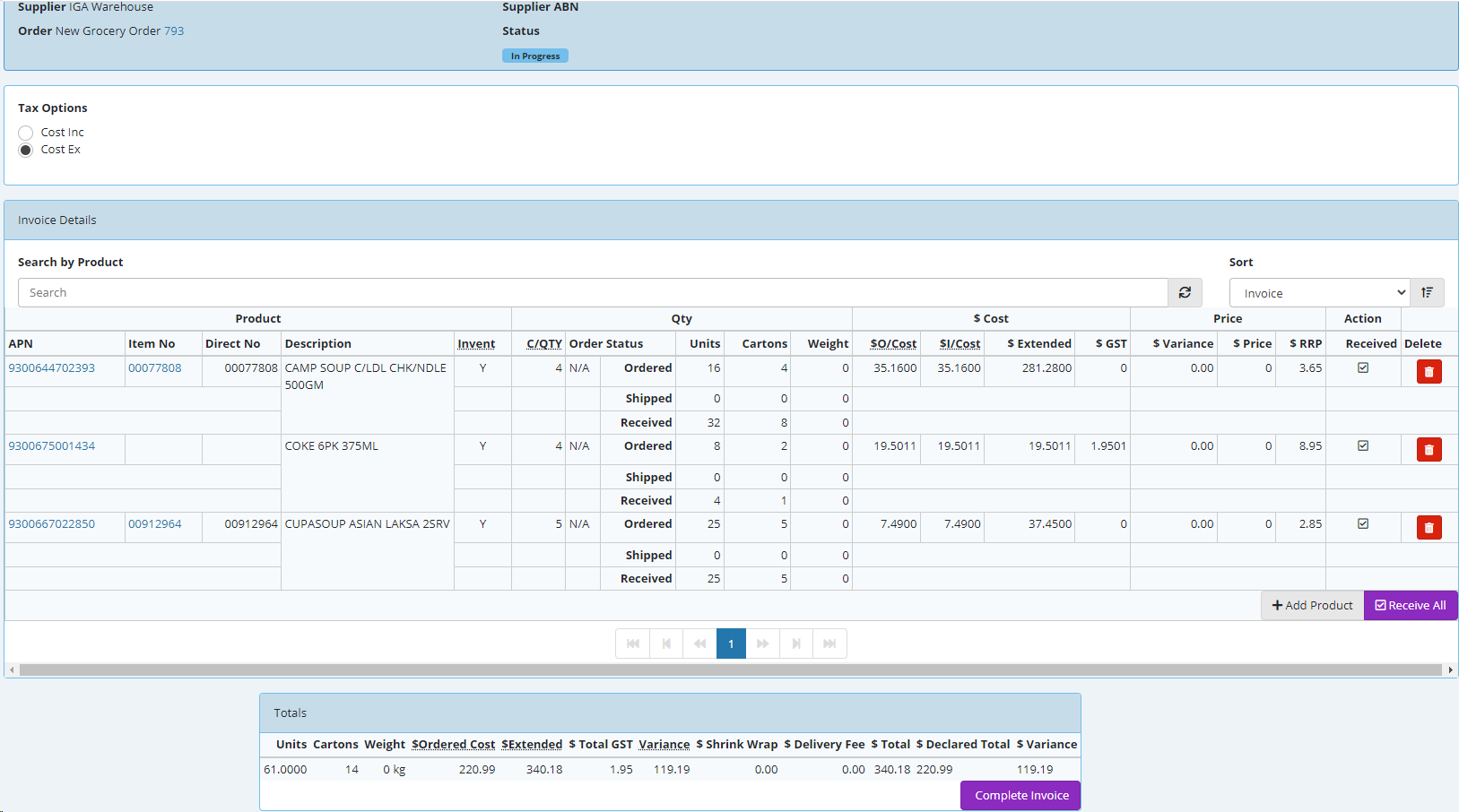1459x812 pixels.
Task: Click the Receive All button
Action: point(1411,606)
